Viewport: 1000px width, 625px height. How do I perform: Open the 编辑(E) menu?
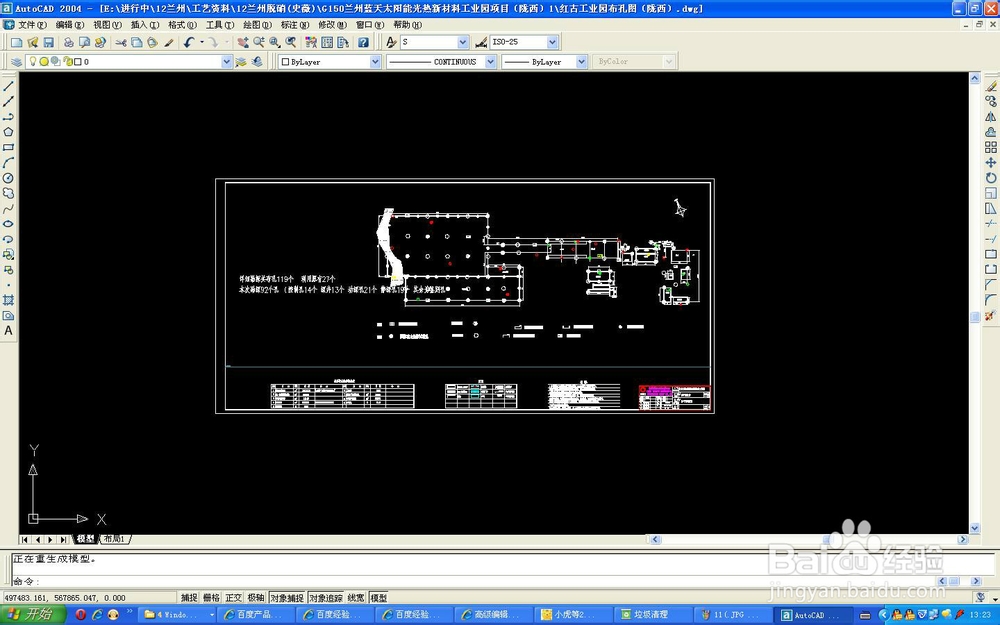tap(70, 25)
